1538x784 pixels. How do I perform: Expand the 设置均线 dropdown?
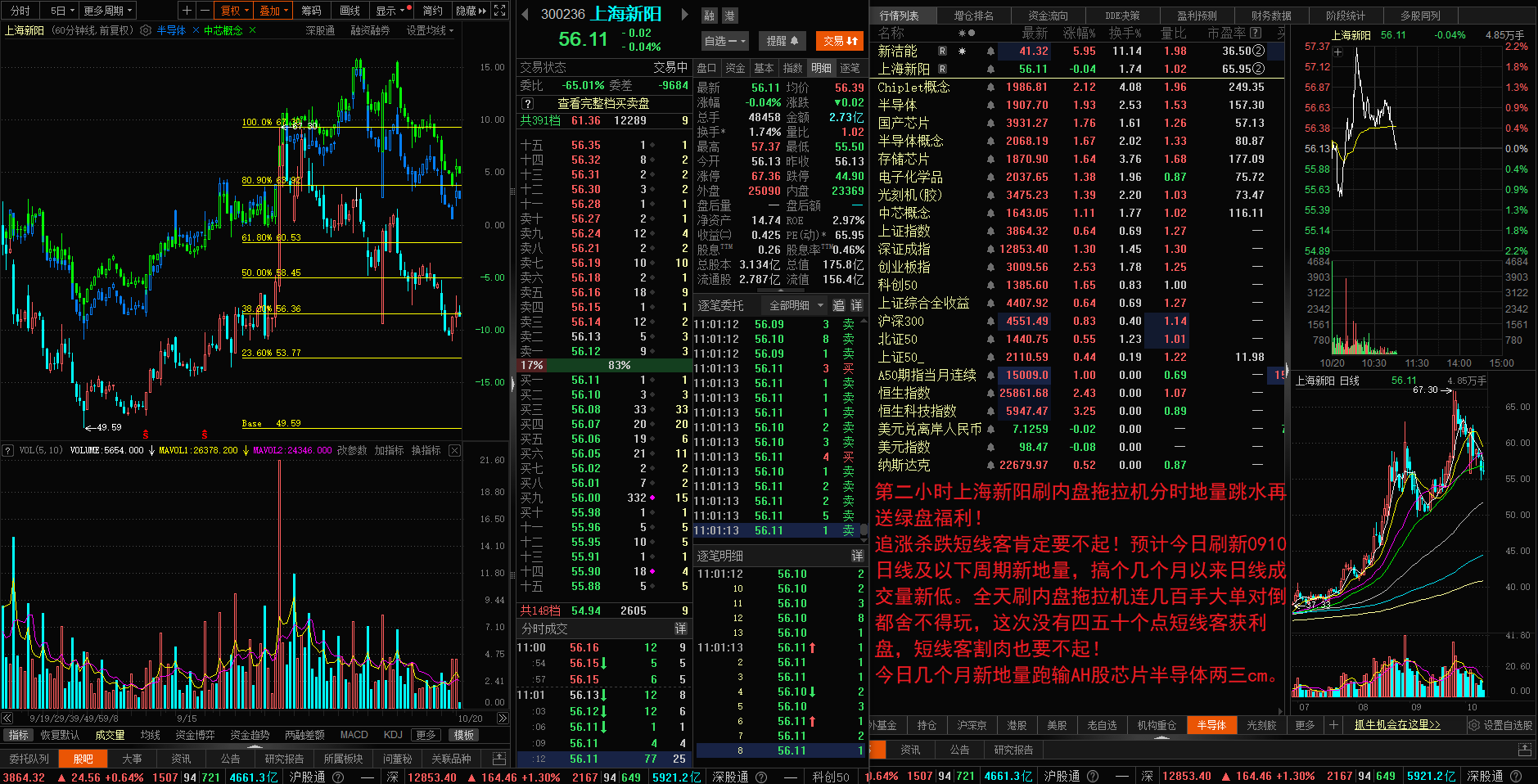[x=430, y=30]
